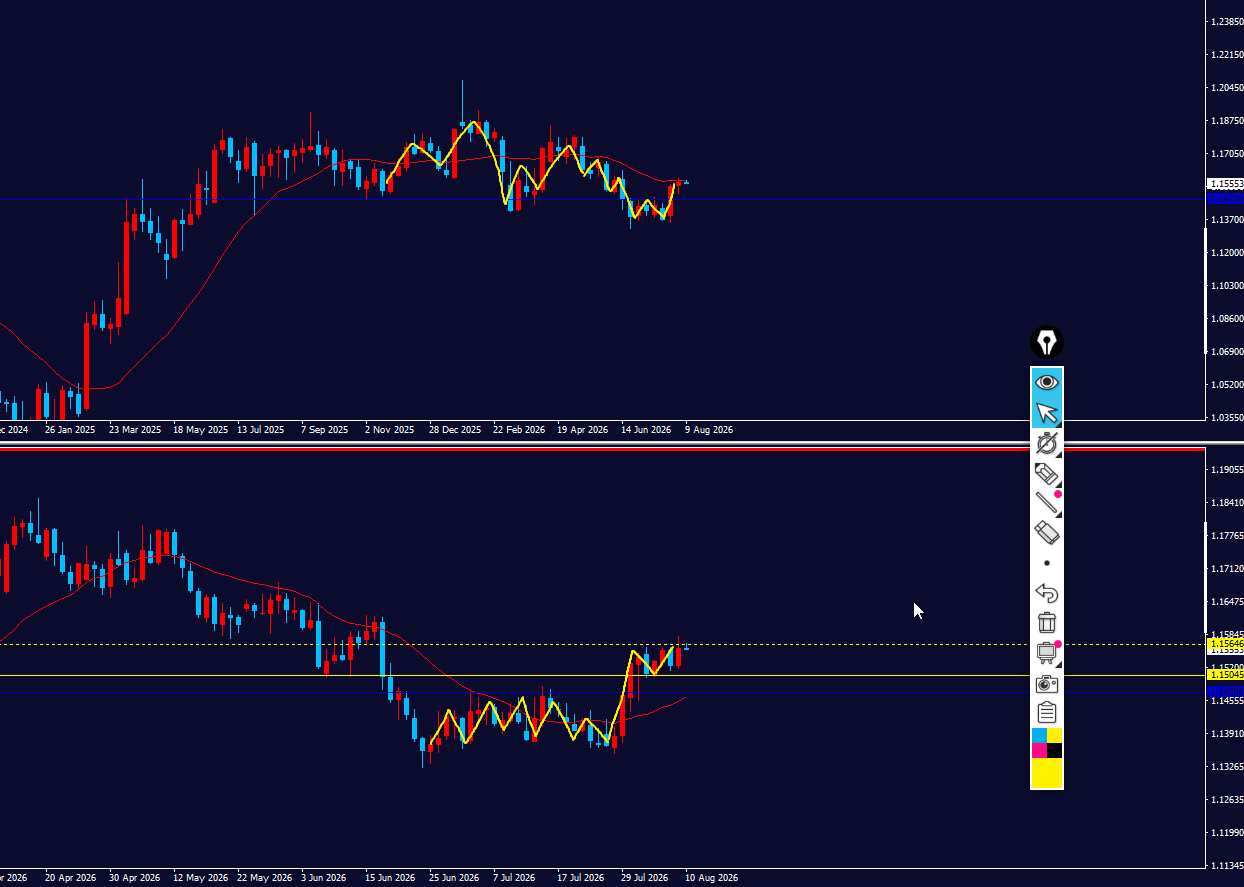Click the yellow 1.15646 price label
This screenshot has height=887, width=1244.
[x=1226, y=644]
